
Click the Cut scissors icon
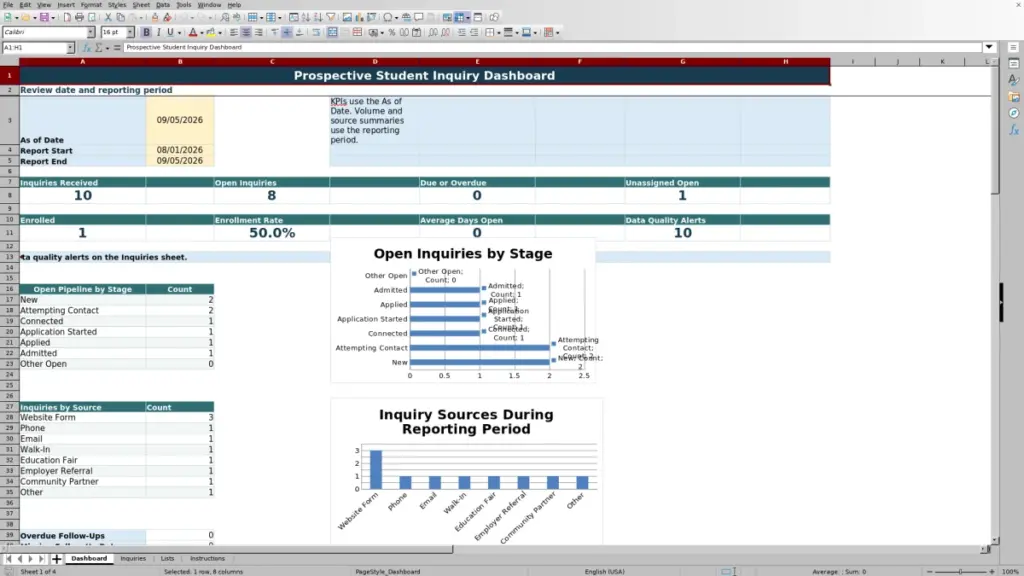click(108, 17)
